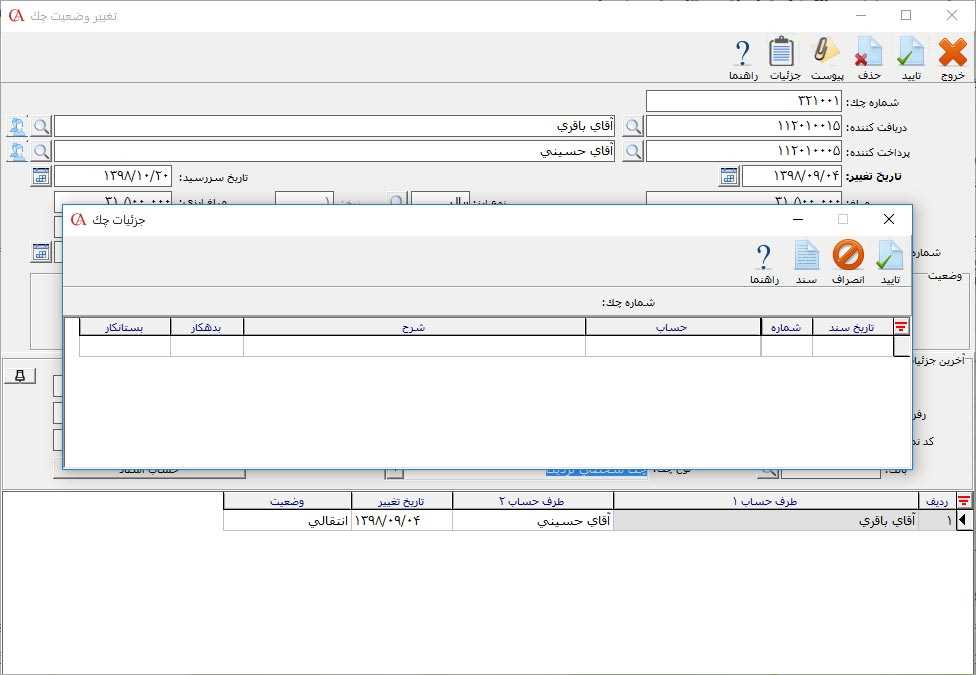
Task: Close the جزئیات چک dialog window
Action: 888,219
